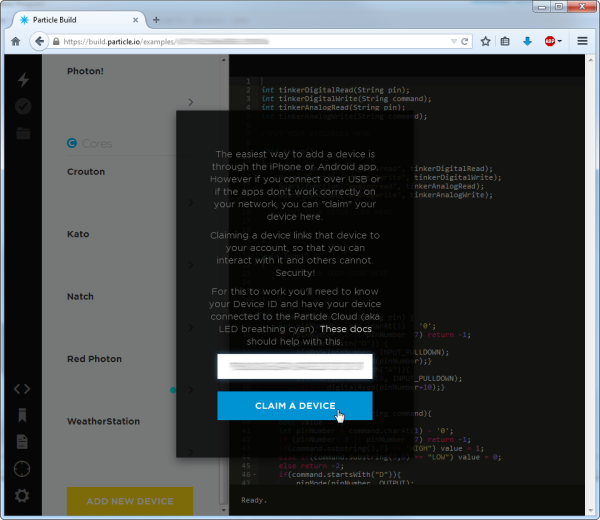Click the Ready. status text
The height and width of the screenshot is (520, 600).
pyautogui.click(x=254, y=500)
